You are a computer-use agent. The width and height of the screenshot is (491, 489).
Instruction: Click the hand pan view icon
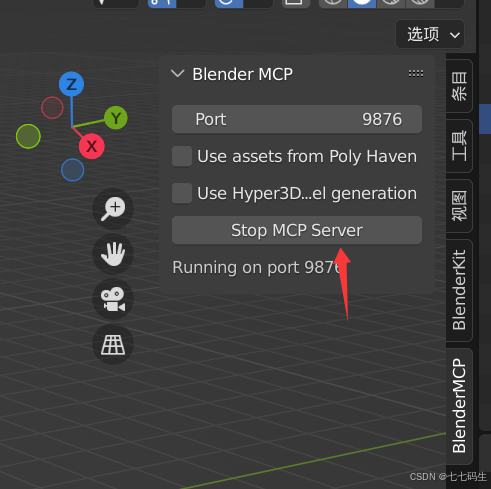point(113,254)
